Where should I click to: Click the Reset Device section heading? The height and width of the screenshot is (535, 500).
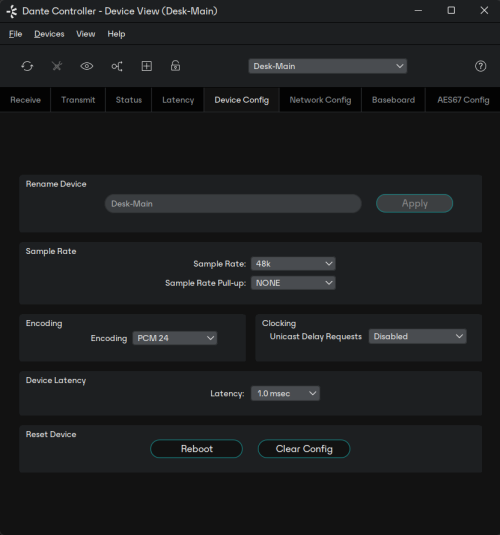click(x=51, y=434)
